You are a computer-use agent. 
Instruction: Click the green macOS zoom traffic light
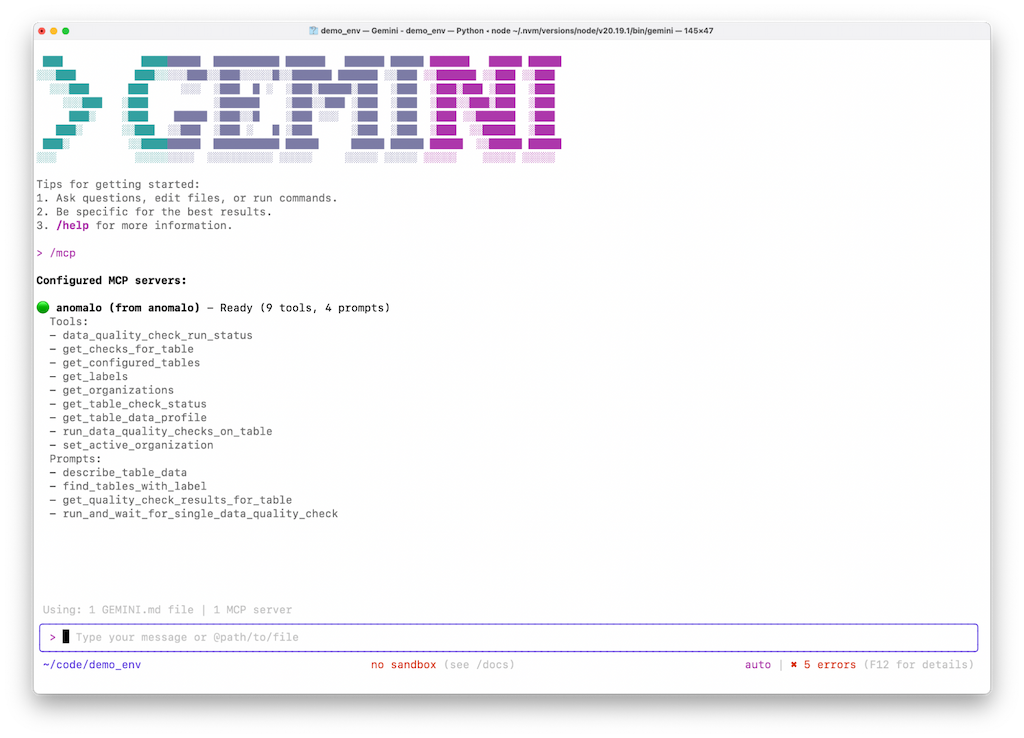[x=66, y=31]
